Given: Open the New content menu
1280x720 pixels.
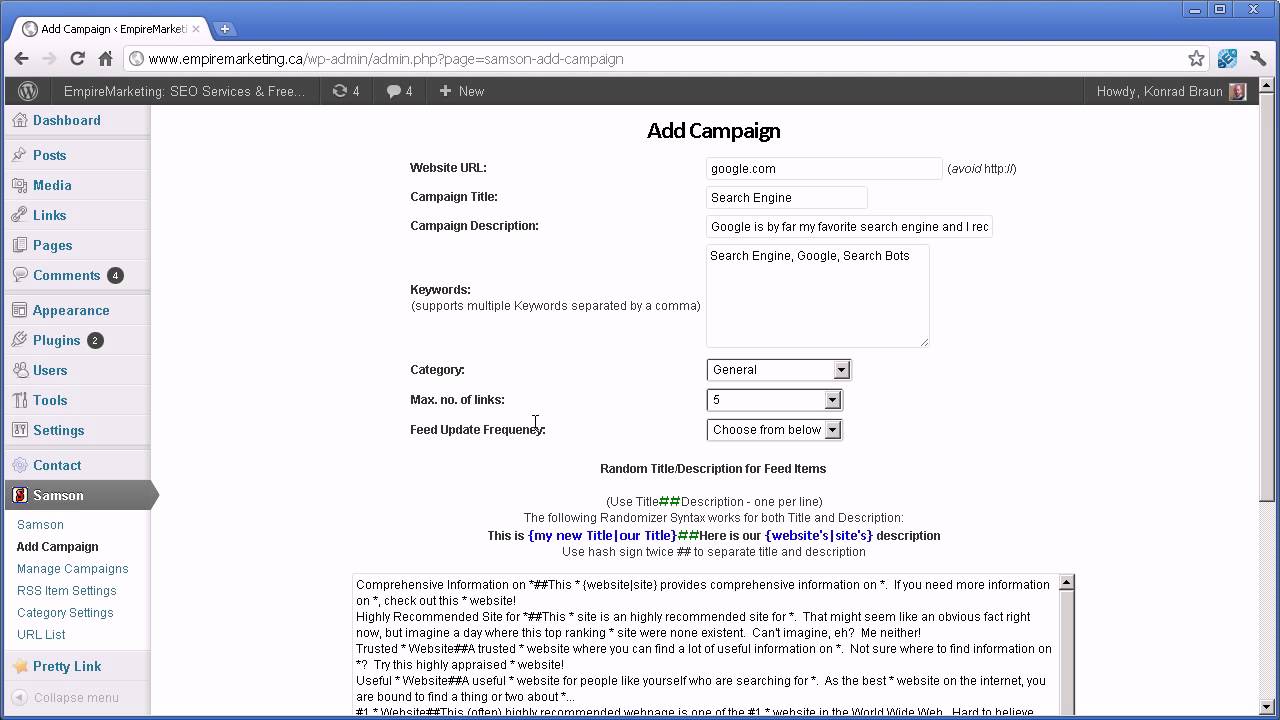Looking at the screenshot, I should (462, 91).
